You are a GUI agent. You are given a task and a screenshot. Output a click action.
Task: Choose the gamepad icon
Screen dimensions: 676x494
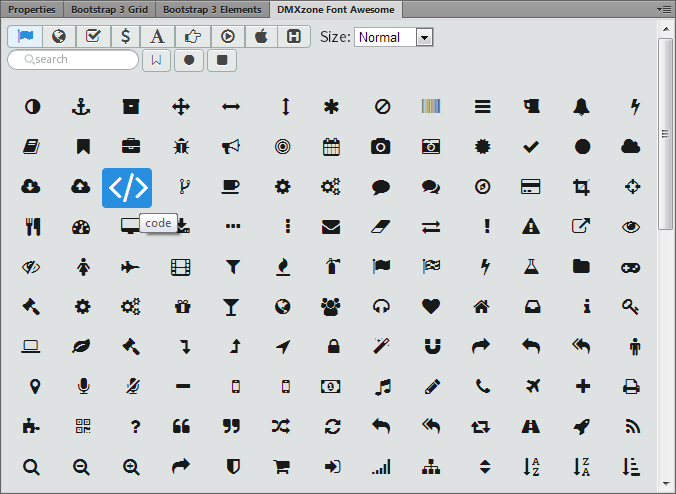tap(630, 268)
